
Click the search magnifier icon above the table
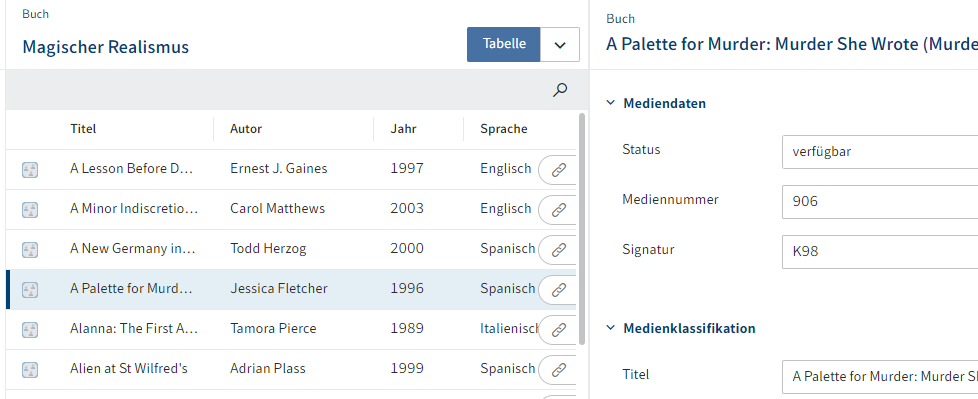[560, 90]
